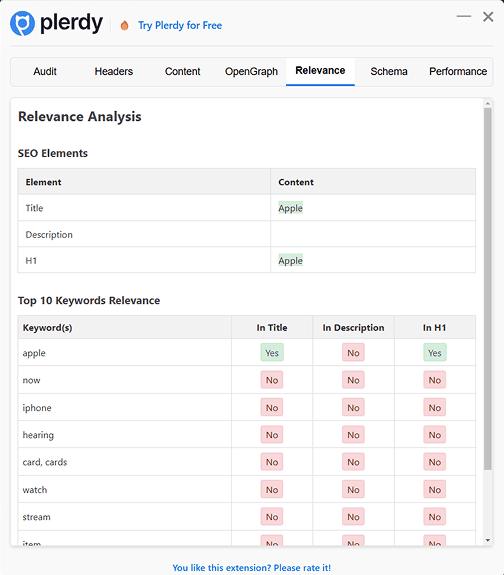
Task: Select the Relevance tab
Action: pyautogui.click(x=320, y=71)
